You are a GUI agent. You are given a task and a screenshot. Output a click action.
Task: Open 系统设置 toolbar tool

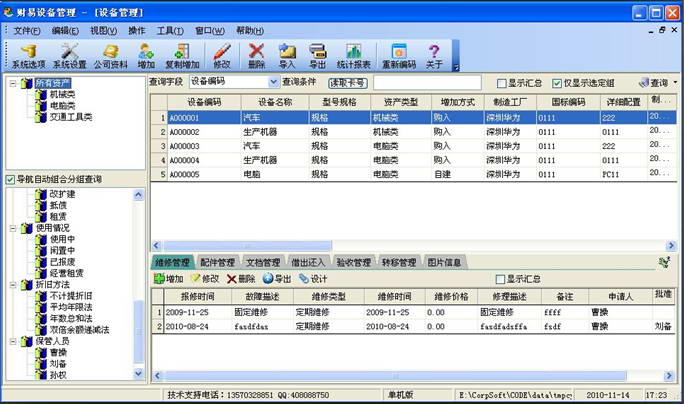point(70,56)
